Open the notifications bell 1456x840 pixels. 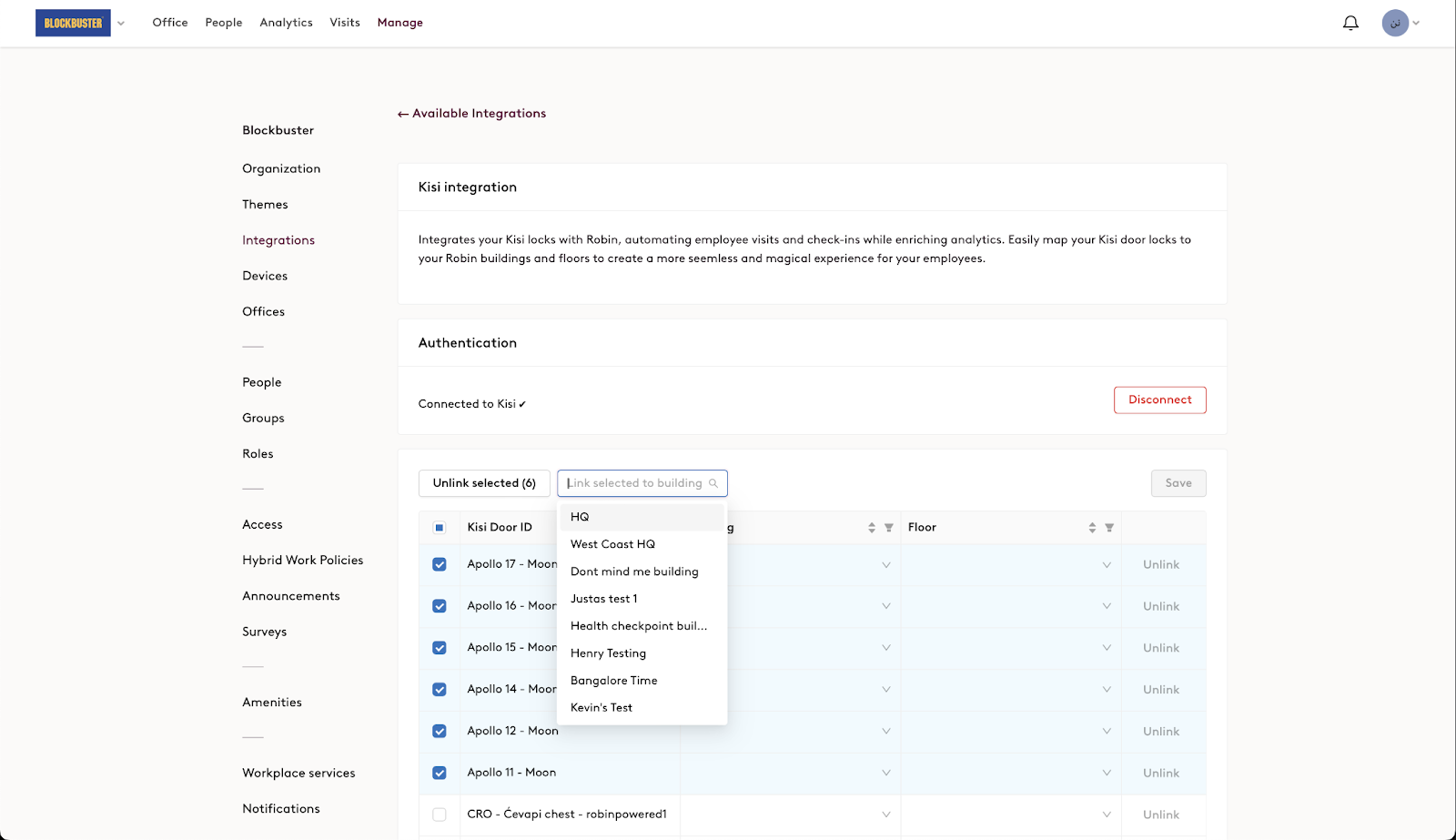pos(1350,23)
